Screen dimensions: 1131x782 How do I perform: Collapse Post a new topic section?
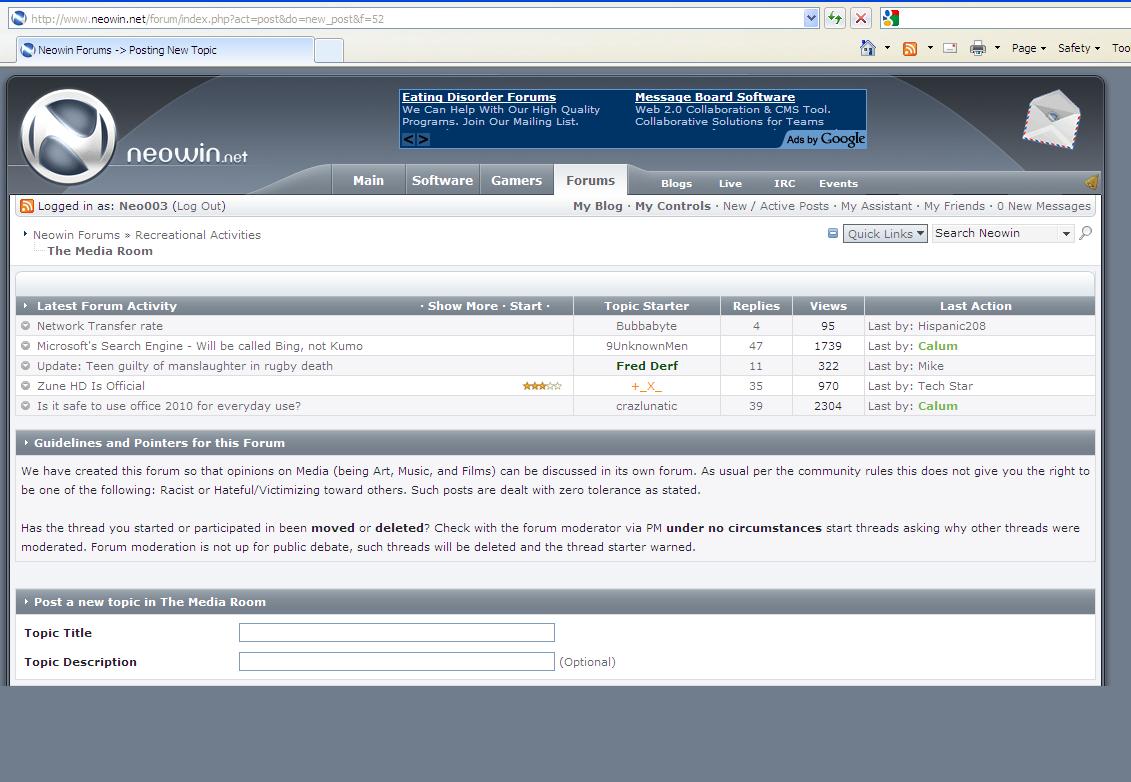pos(26,602)
